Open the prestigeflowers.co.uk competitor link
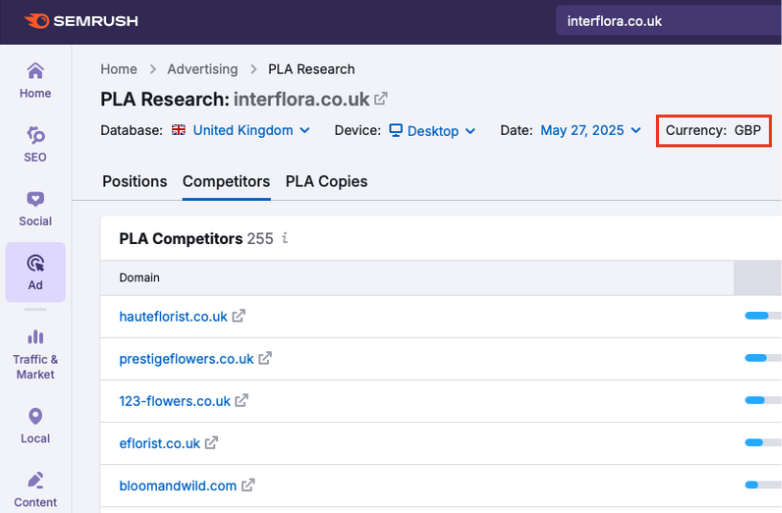The height and width of the screenshot is (513, 782). (x=186, y=358)
